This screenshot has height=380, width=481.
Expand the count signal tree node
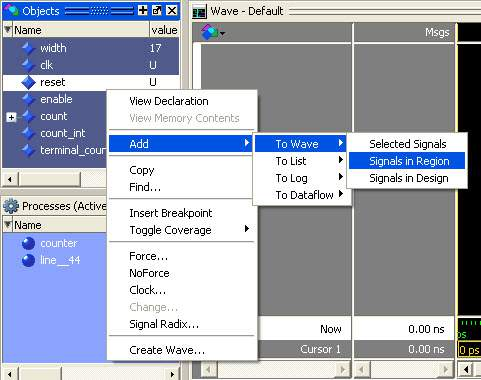point(11,117)
